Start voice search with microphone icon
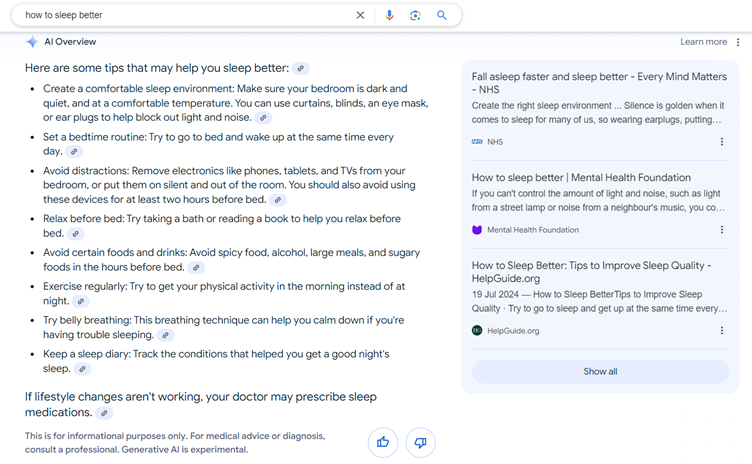Image resolution: width=752 pixels, height=464 pixels. point(390,16)
